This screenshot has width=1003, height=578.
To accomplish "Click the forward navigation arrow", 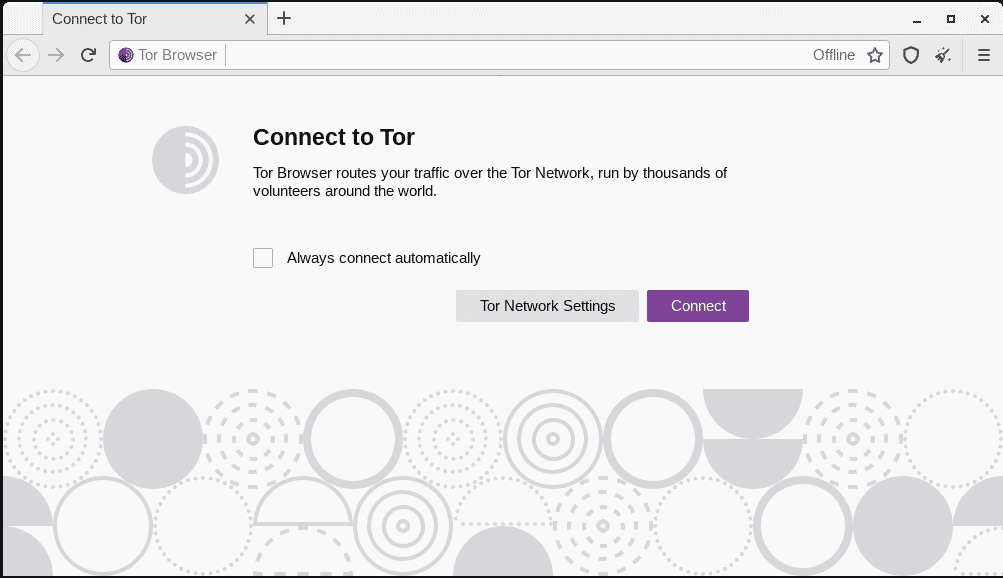I will [x=56, y=55].
